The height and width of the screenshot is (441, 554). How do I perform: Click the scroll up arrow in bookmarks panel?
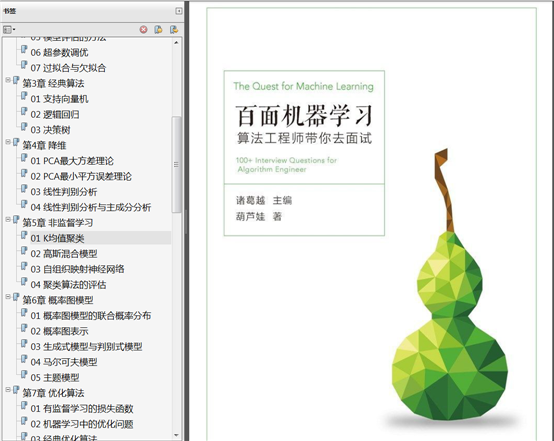click(176, 42)
